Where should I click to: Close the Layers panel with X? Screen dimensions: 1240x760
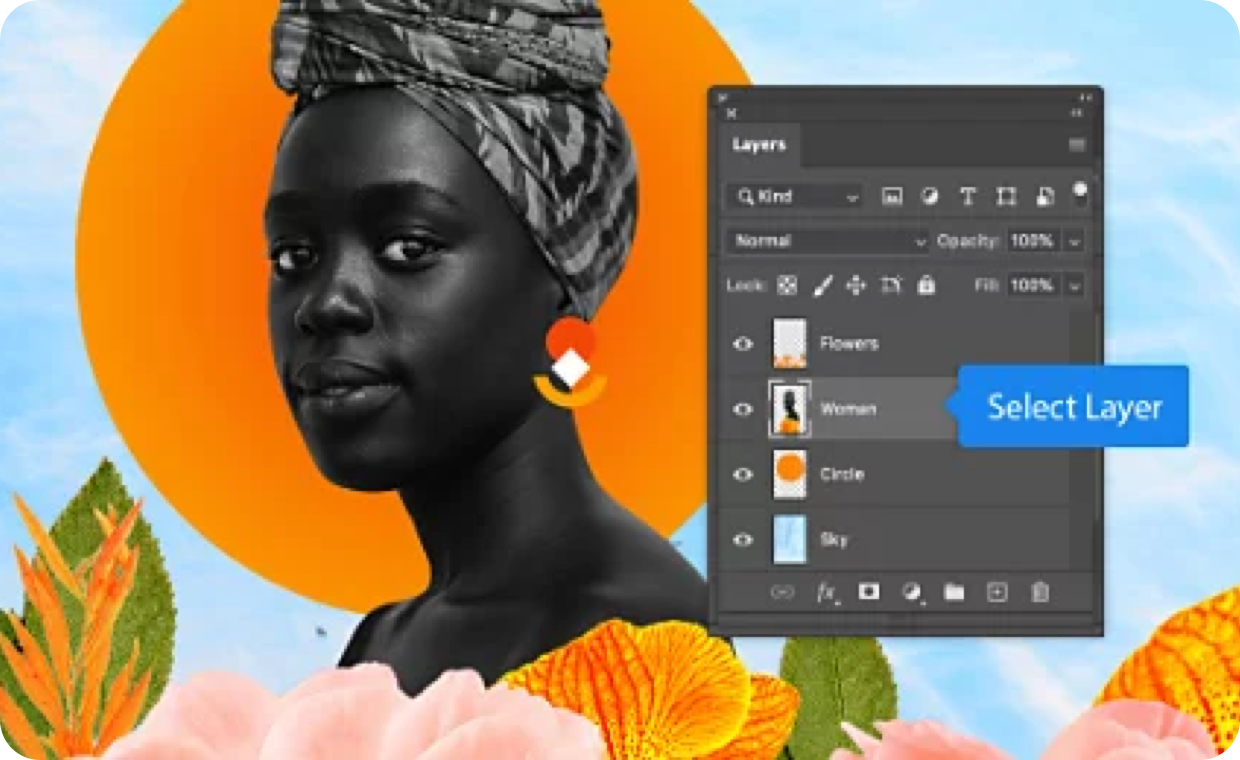click(731, 113)
